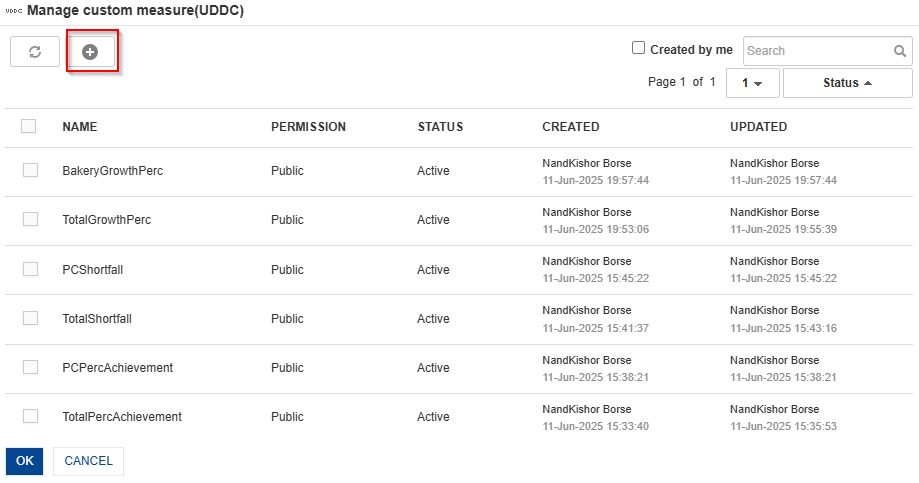Click updated timestamp 11-Jun-2025 15:35:53

(784, 426)
